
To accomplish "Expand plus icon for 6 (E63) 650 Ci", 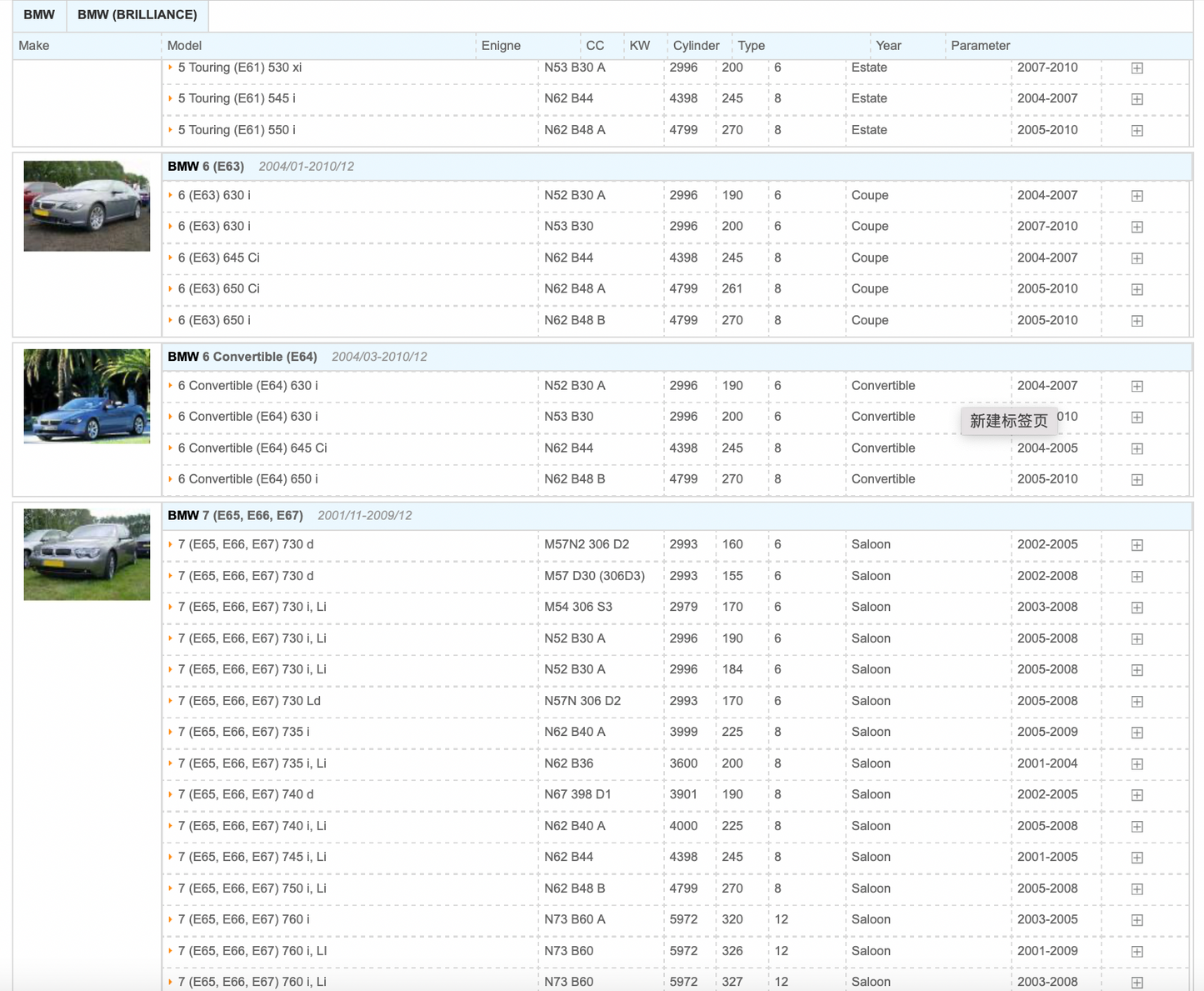I will click(1137, 289).
